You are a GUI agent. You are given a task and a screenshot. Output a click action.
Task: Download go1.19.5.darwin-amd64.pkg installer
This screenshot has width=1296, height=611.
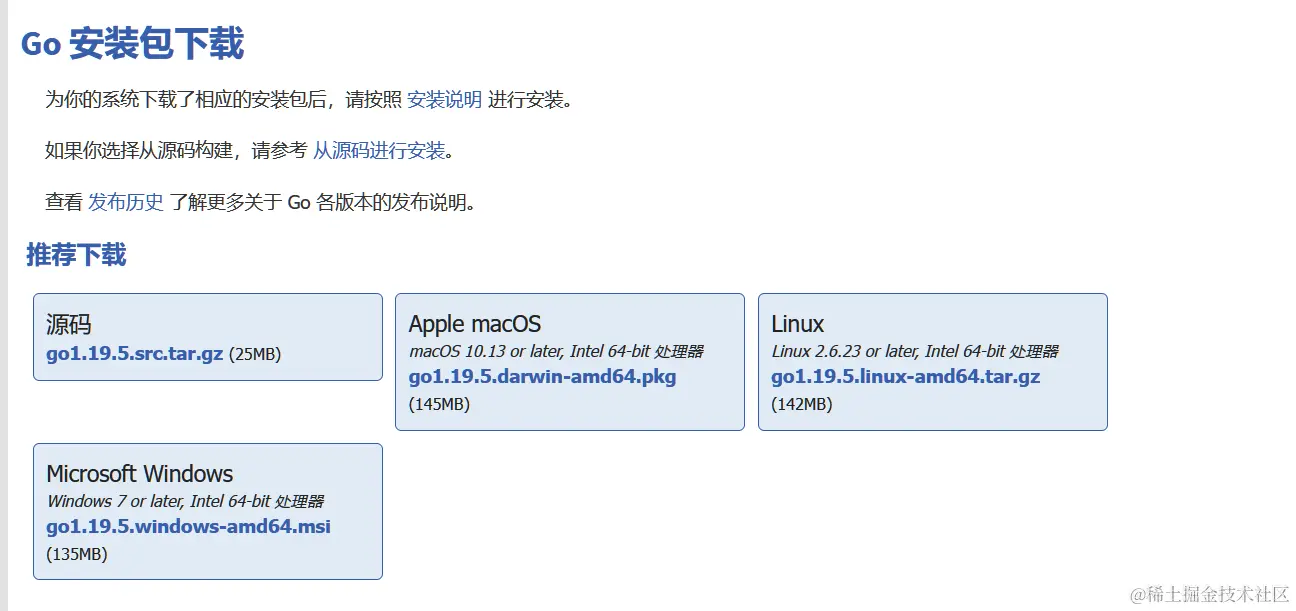542,377
